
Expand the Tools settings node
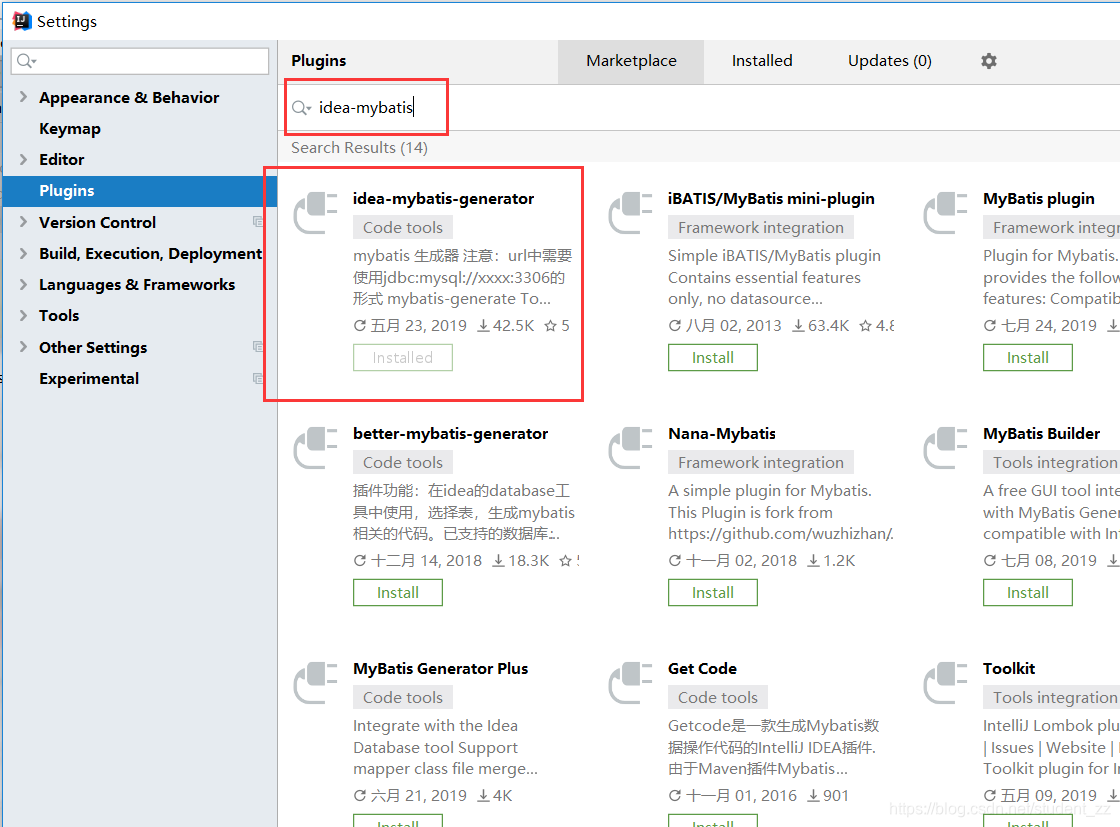[x=24, y=315]
